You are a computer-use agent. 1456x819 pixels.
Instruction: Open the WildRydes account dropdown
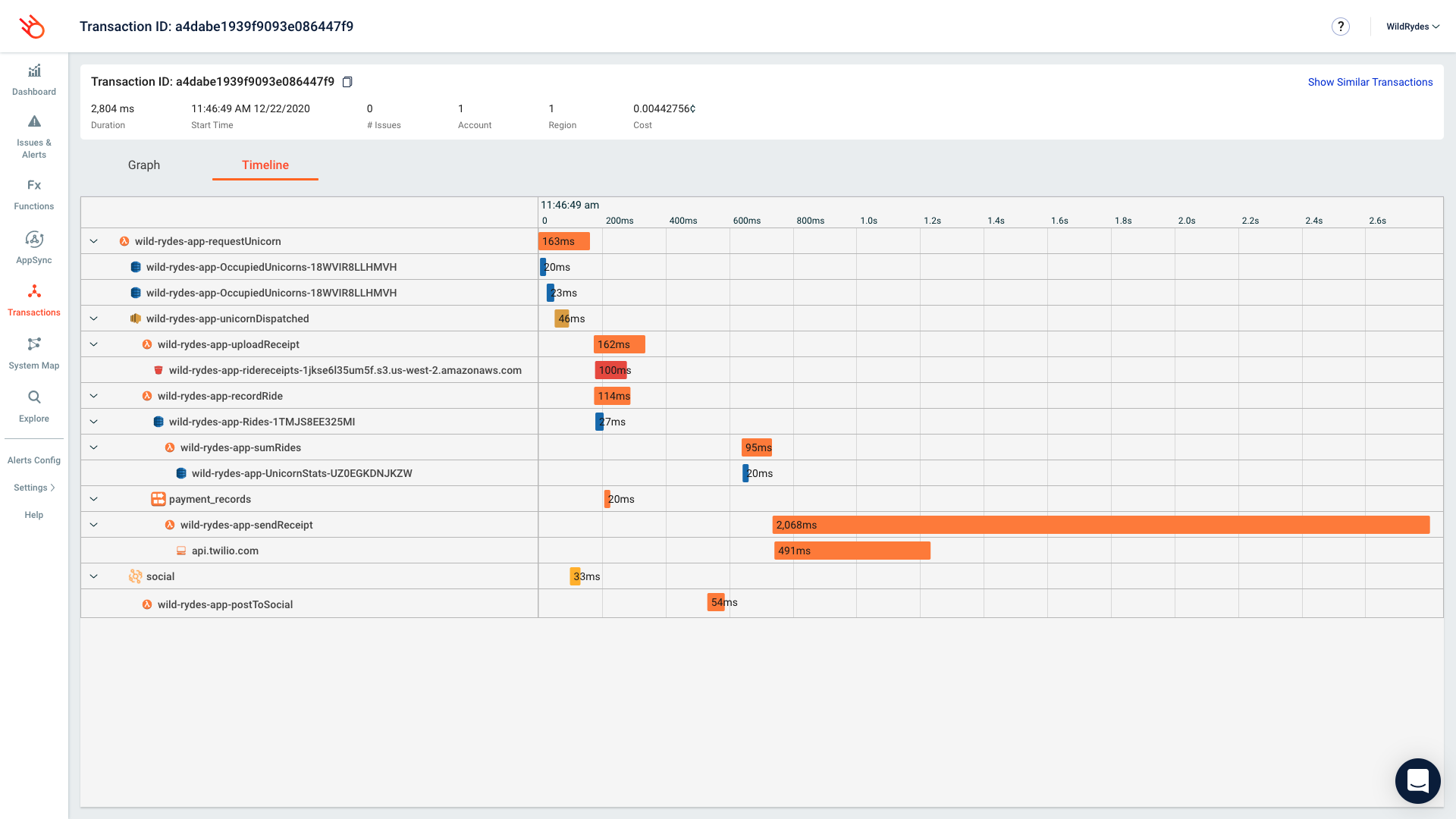pos(1413,27)
